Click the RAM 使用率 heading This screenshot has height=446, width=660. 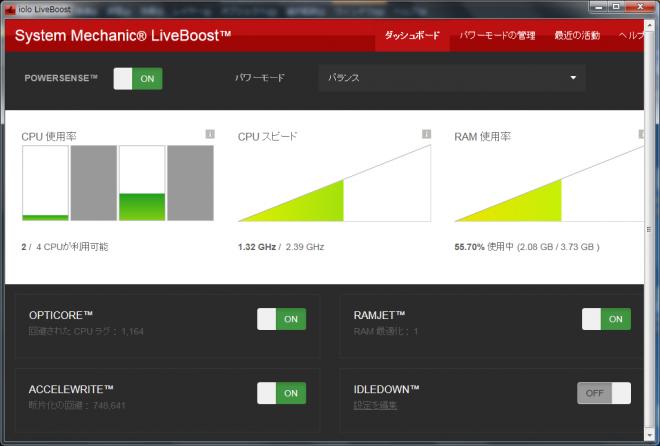pos(483,137)
